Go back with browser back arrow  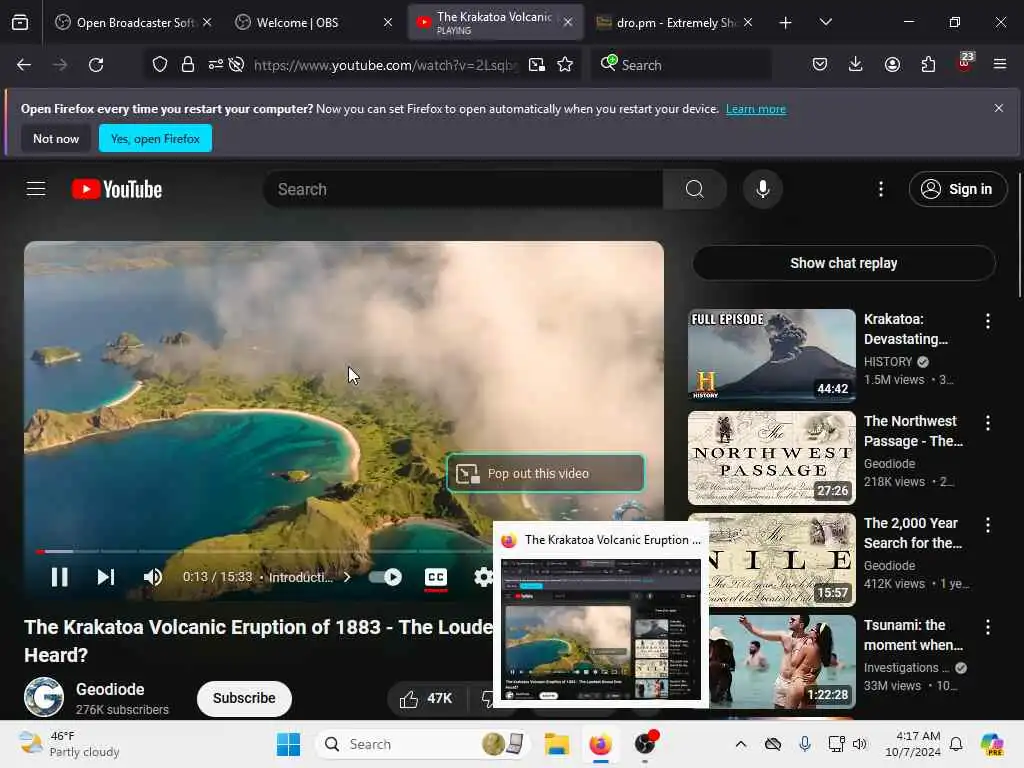(x=24, y=65)
